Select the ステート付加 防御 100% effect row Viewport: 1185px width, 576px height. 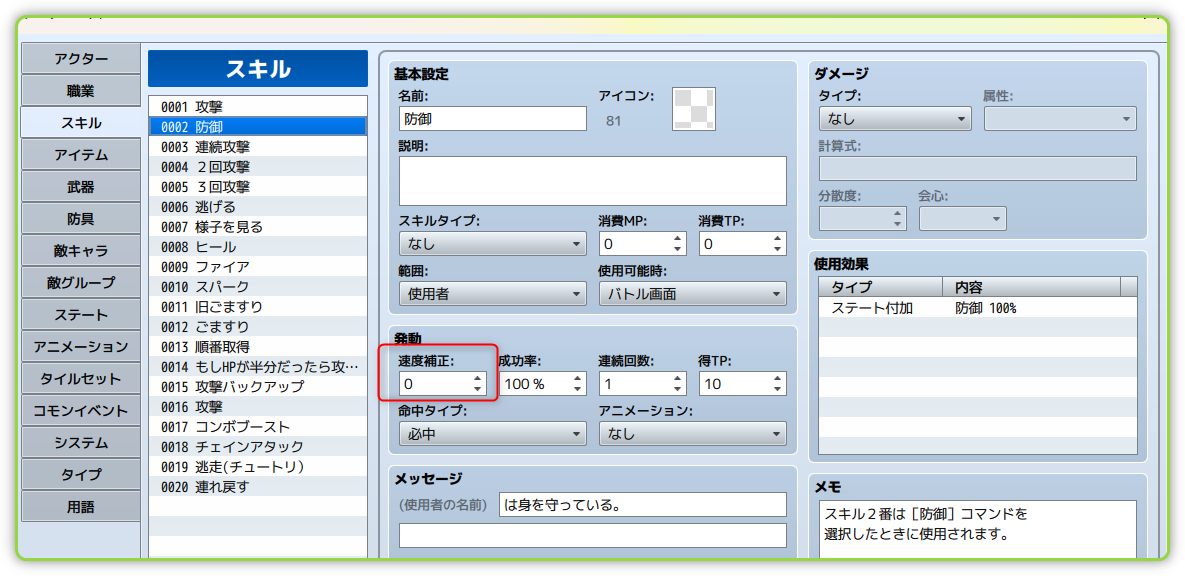tap(978, 308)
